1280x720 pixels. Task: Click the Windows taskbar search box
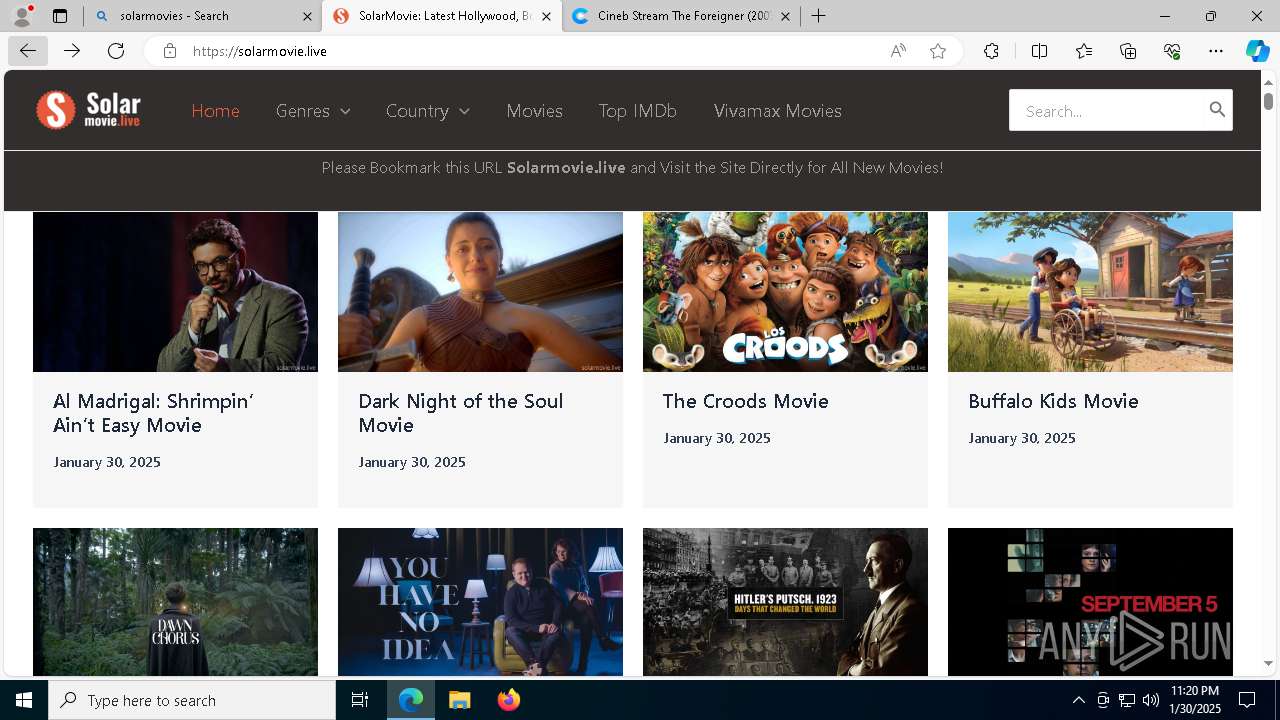[192, 700]
